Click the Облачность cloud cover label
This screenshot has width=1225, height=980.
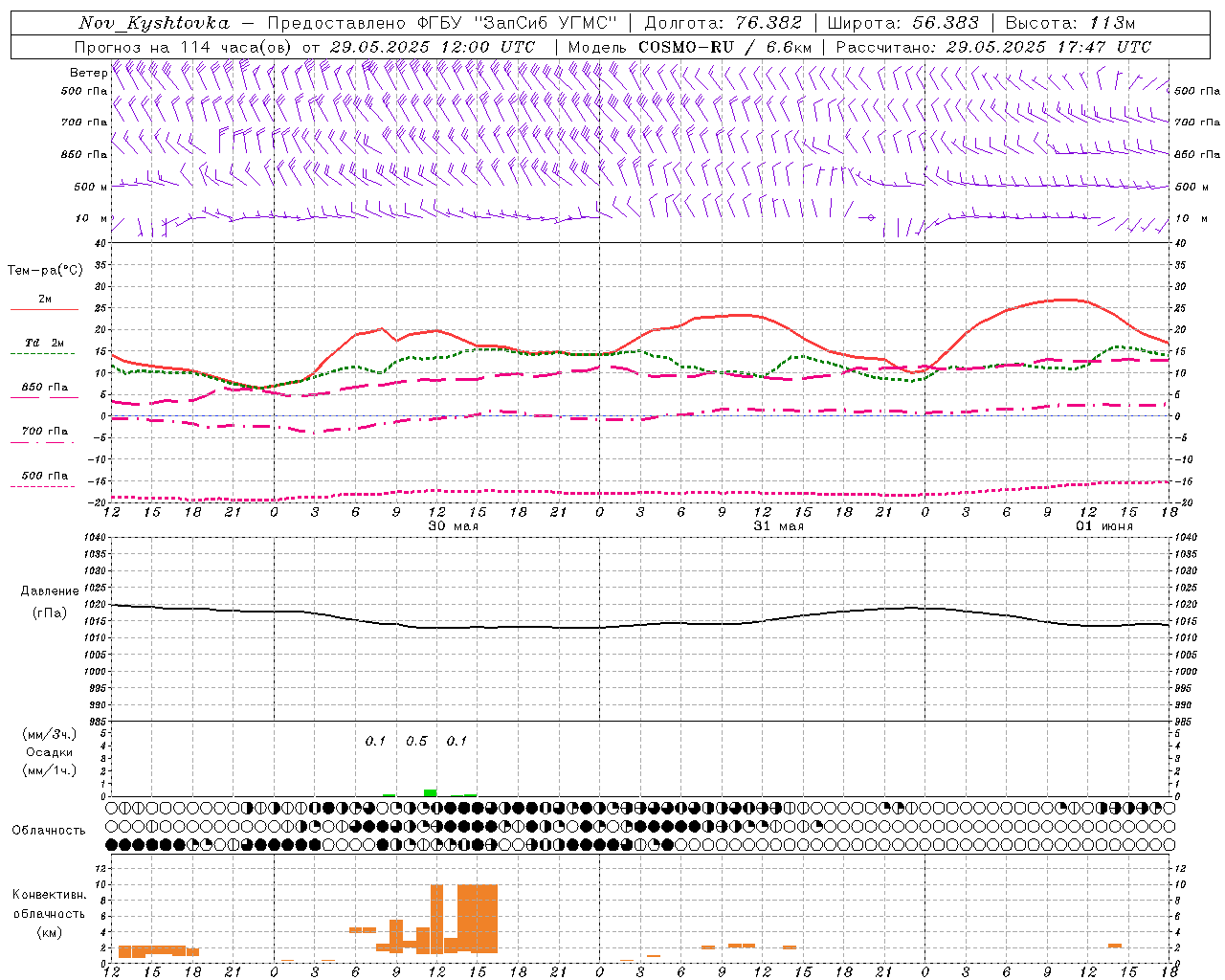pyautogui.click(x=49, y=830)
